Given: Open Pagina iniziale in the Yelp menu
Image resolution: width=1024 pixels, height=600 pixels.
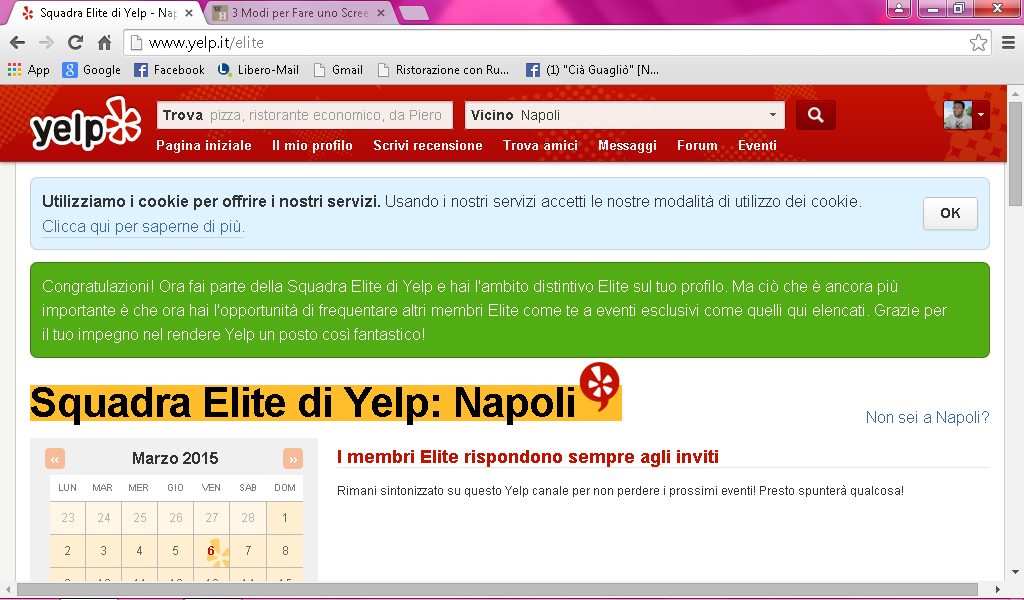Looking at the screenshot, I should [x=204, y=146].
